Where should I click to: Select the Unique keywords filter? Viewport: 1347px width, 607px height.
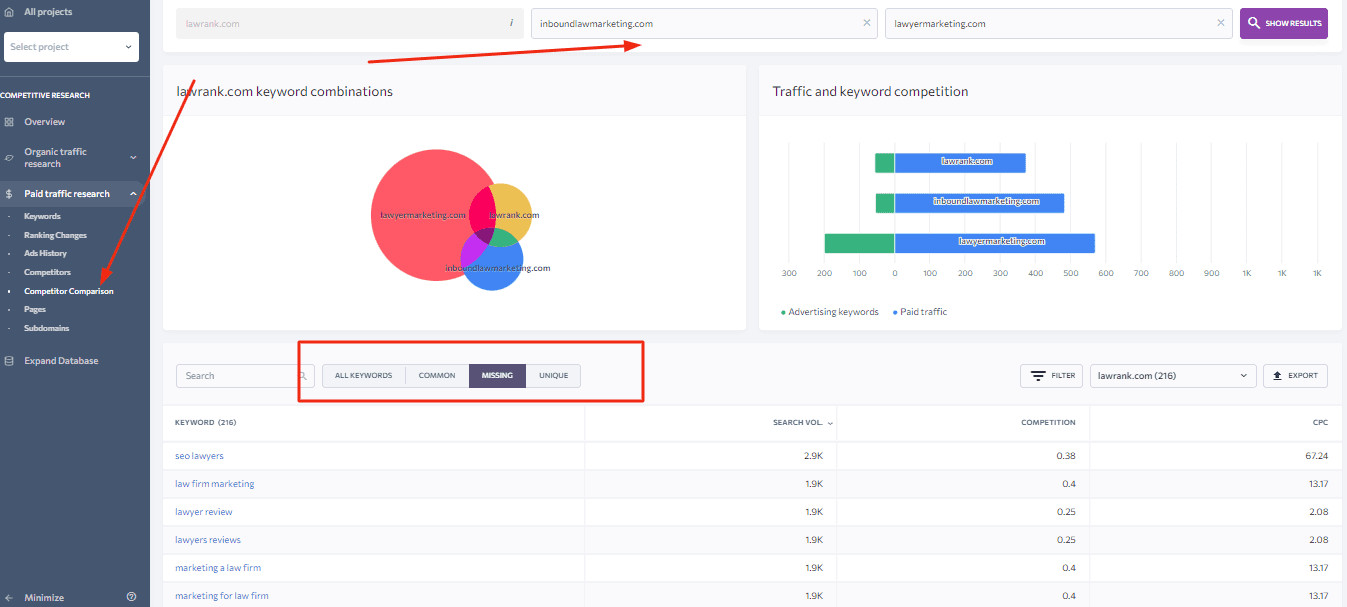pos(553,376)
